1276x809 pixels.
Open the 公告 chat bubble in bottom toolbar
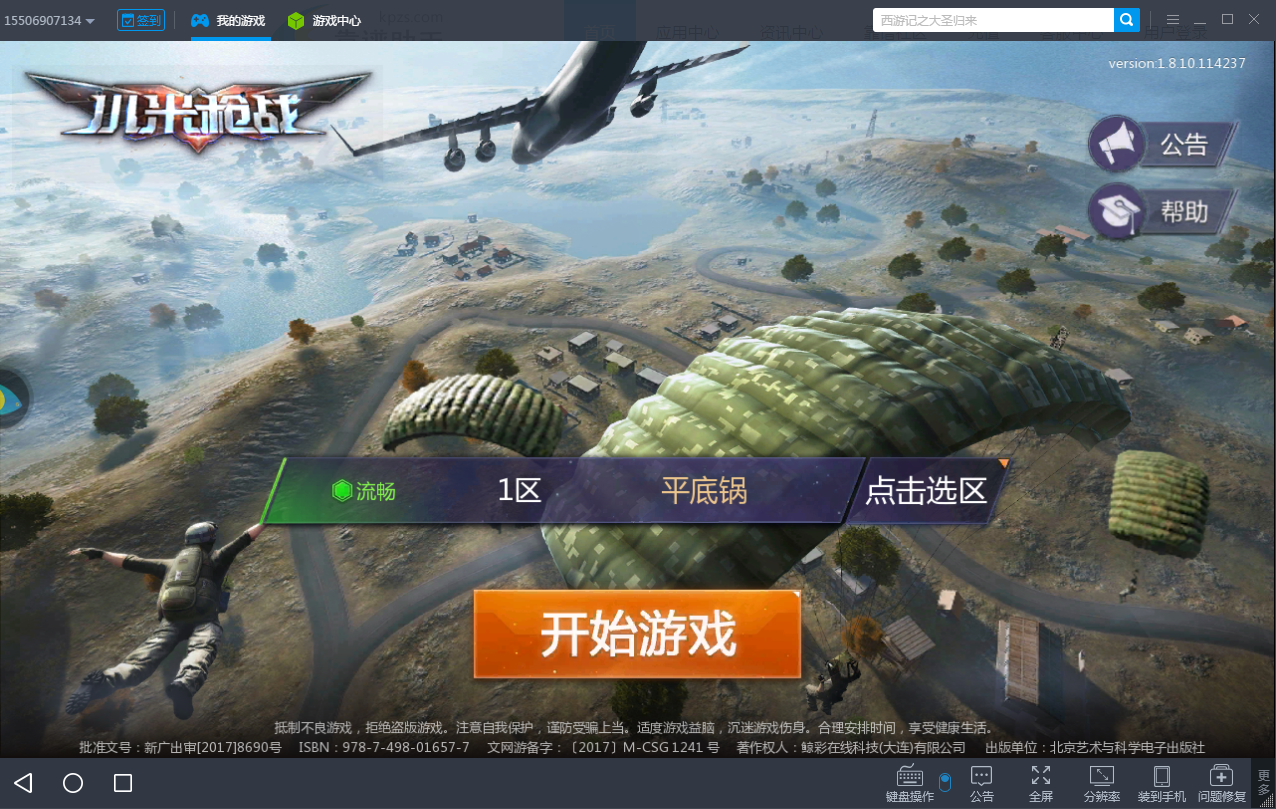(982, 784)
